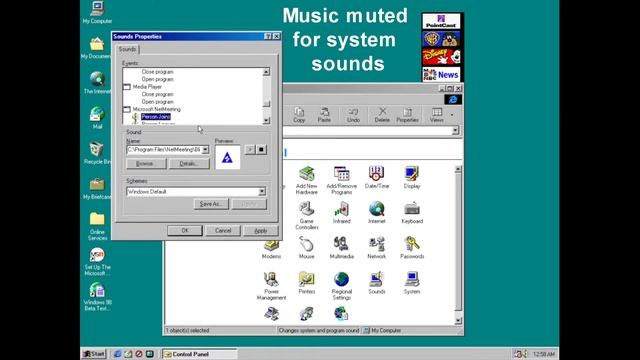The width and height of the screenshot is (640, 360).
Task: Click the Sounds Properties help button
Action: click(268, 36)
